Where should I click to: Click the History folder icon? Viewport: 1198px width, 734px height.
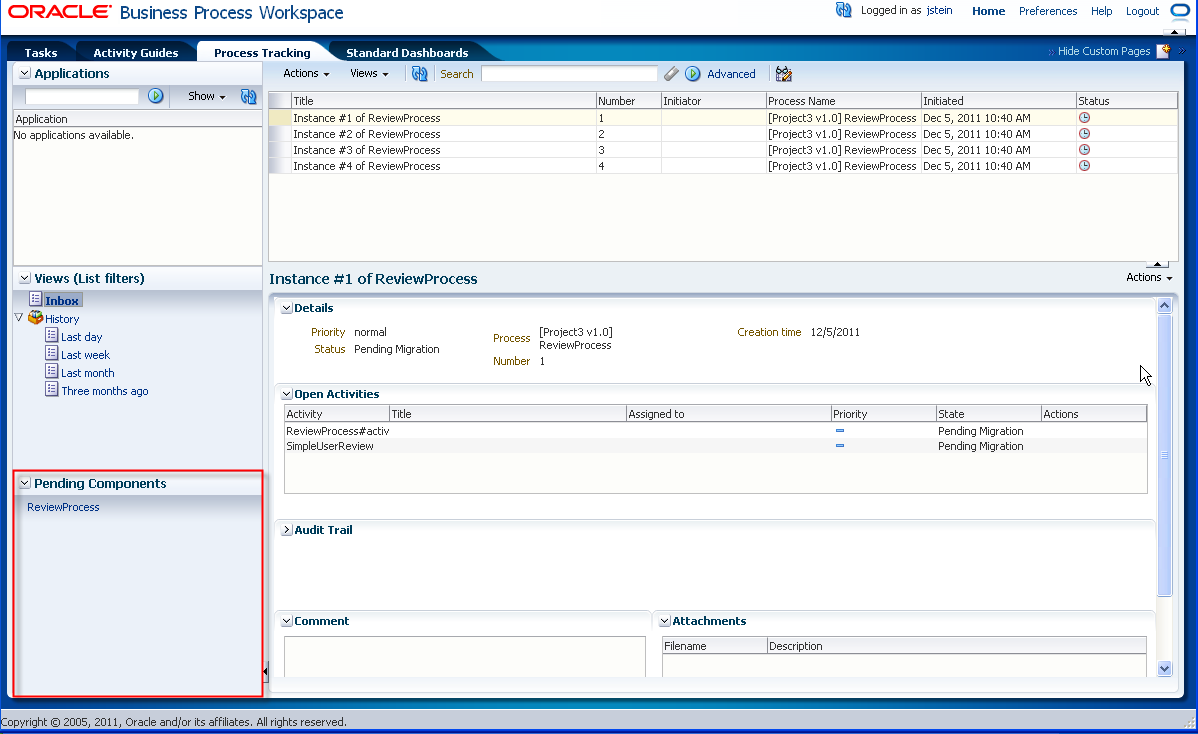click(35, 317)
